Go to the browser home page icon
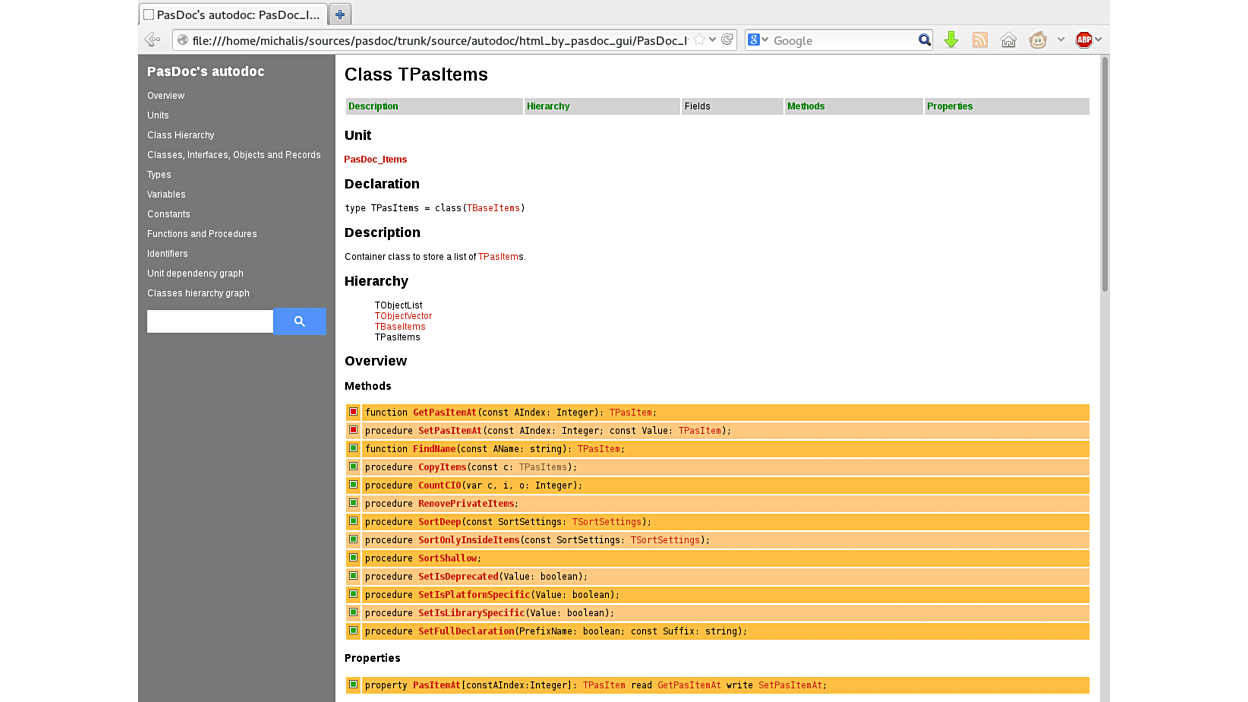This screenshot has width=1248, height=702. coord(1008,40)
